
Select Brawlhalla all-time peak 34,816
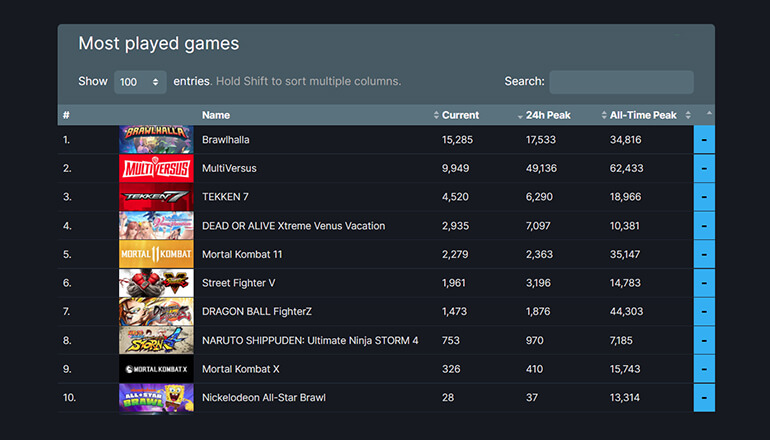tap(625, 140)
